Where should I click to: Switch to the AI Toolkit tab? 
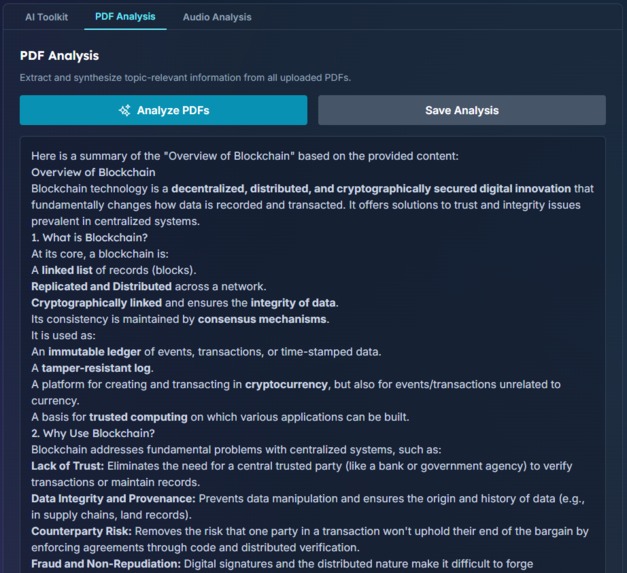click(x=46, y=17)
